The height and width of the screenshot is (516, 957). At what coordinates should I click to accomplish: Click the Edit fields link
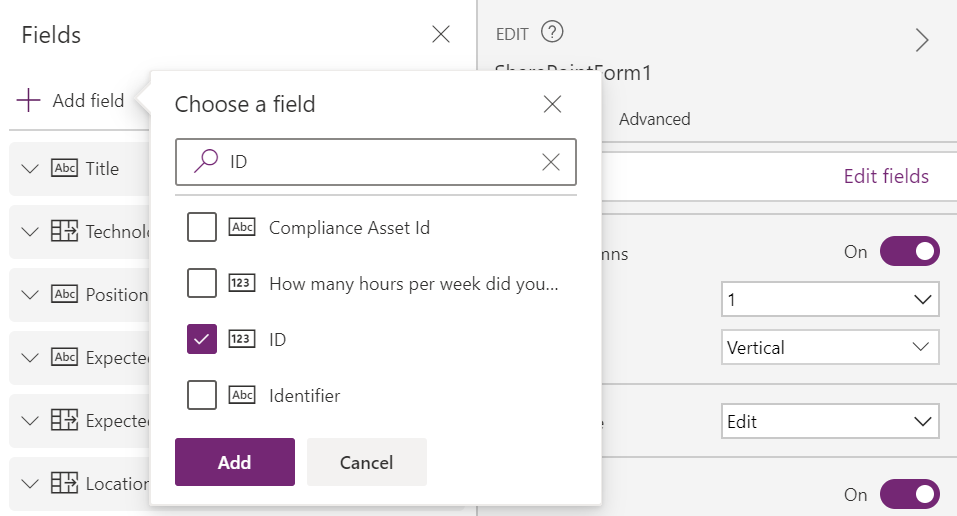click(x=886, y=176)
